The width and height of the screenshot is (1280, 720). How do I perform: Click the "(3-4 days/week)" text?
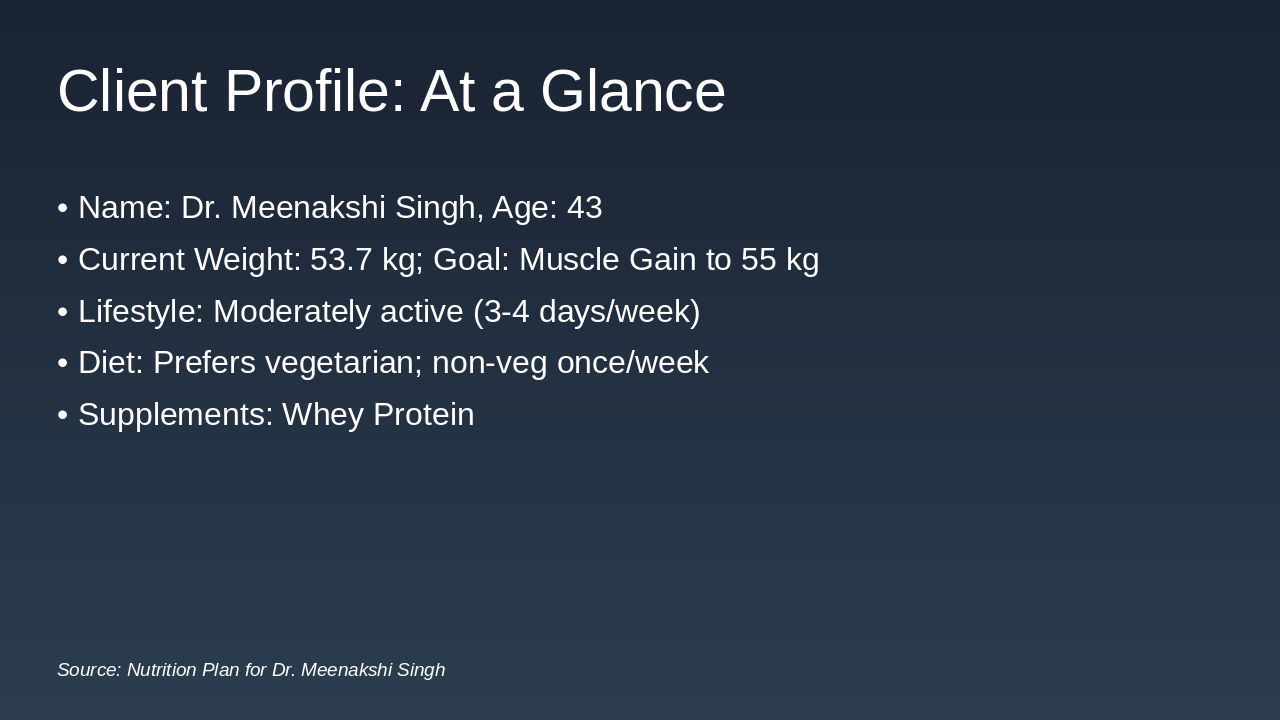pyautogui.click(x=587, y=312)
